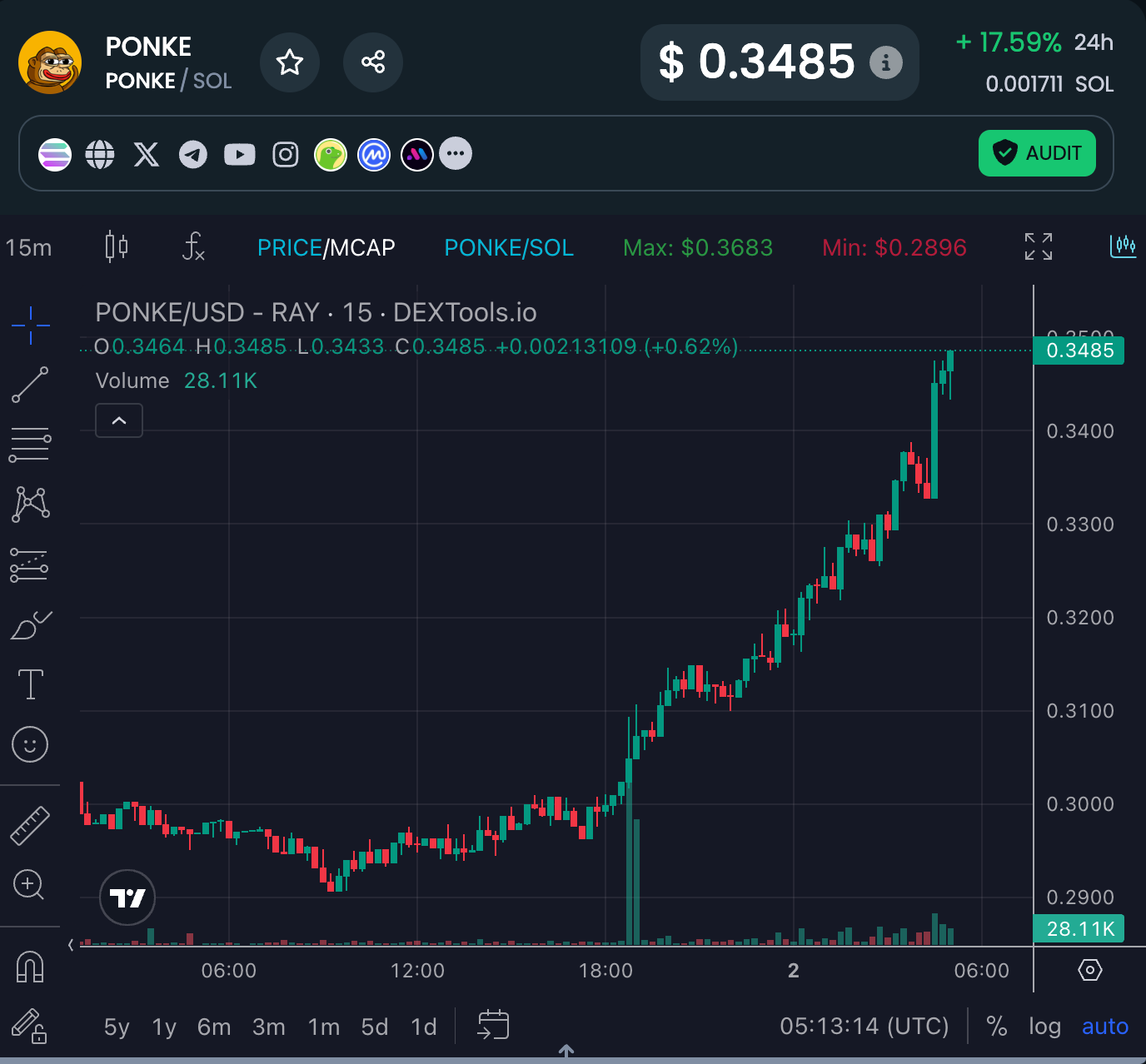The image size is (1146, 1064).
Task: Select the trend line drawing tool
Action: pyautogui.click(x=30, y=385)
